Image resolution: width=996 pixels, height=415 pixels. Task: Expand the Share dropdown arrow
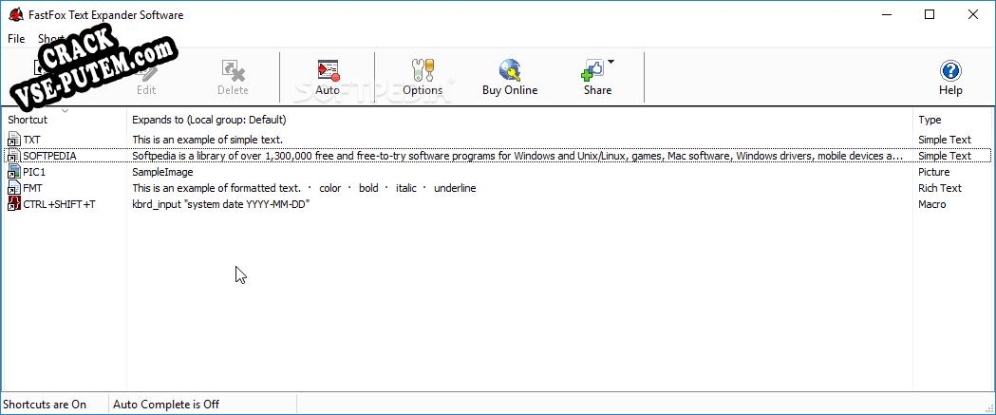[610, 62]
